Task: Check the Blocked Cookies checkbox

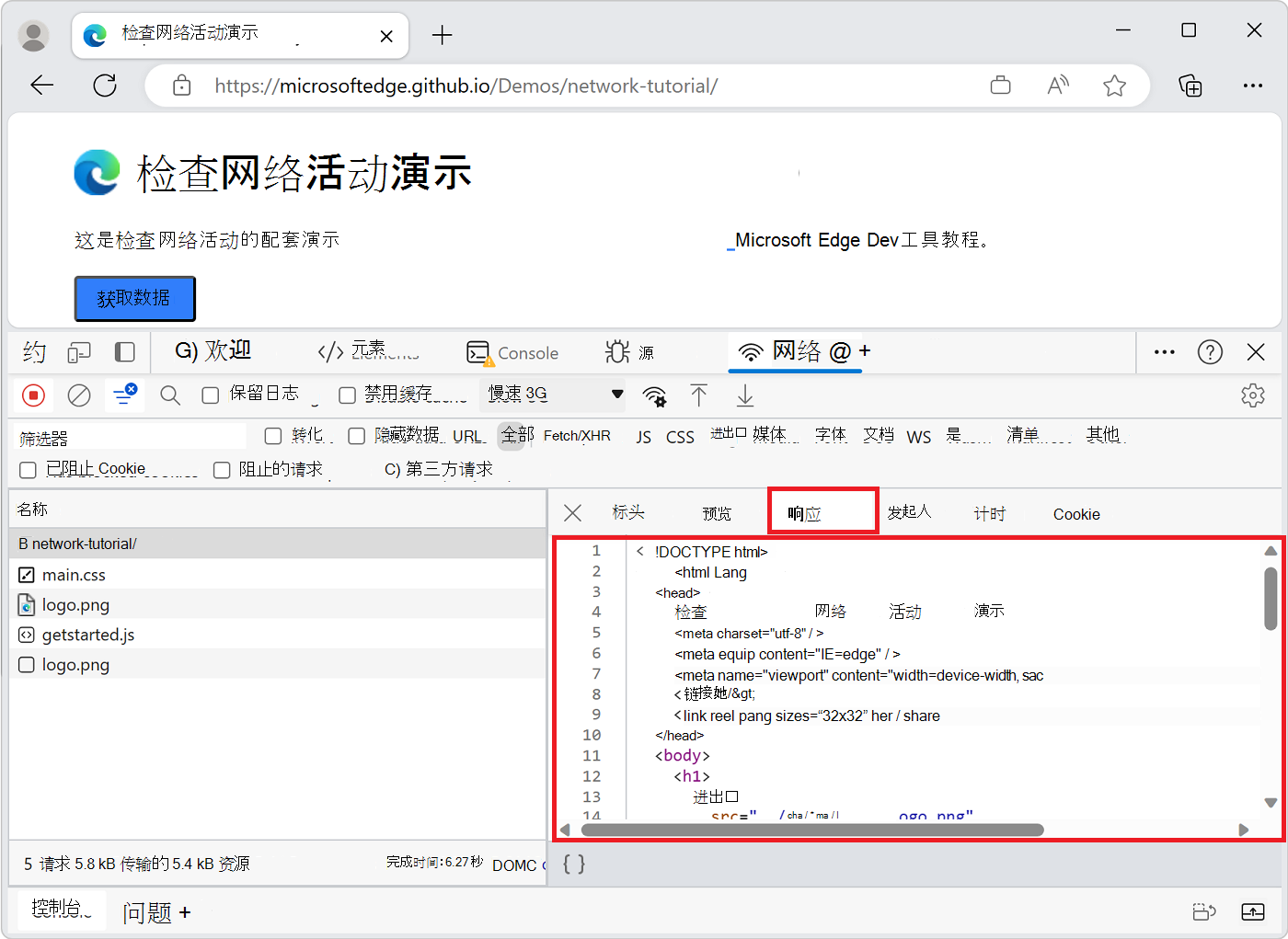Action: [x=29, y=470]
